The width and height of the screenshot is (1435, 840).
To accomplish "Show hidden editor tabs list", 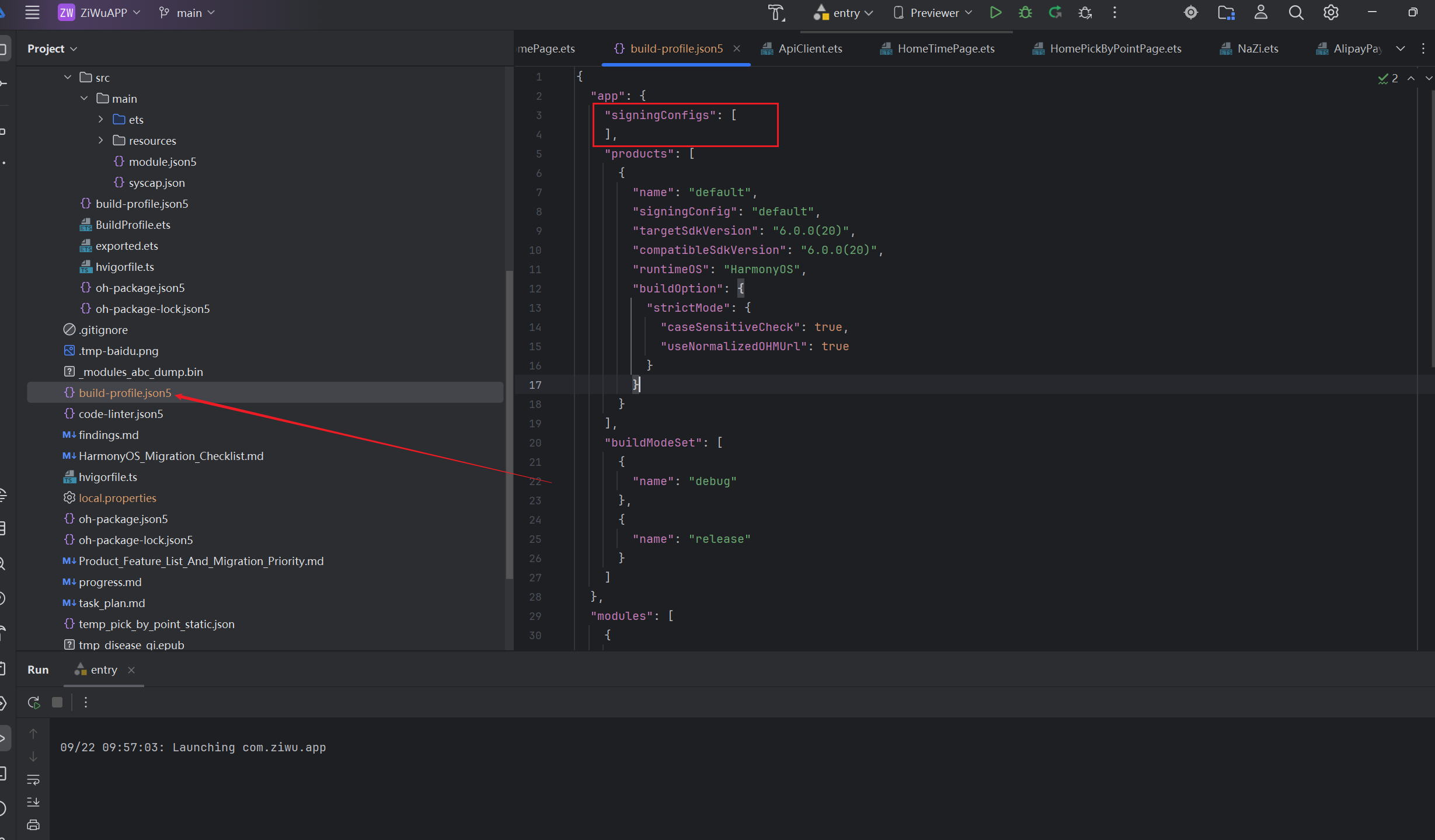I will tap(1401, 48).
